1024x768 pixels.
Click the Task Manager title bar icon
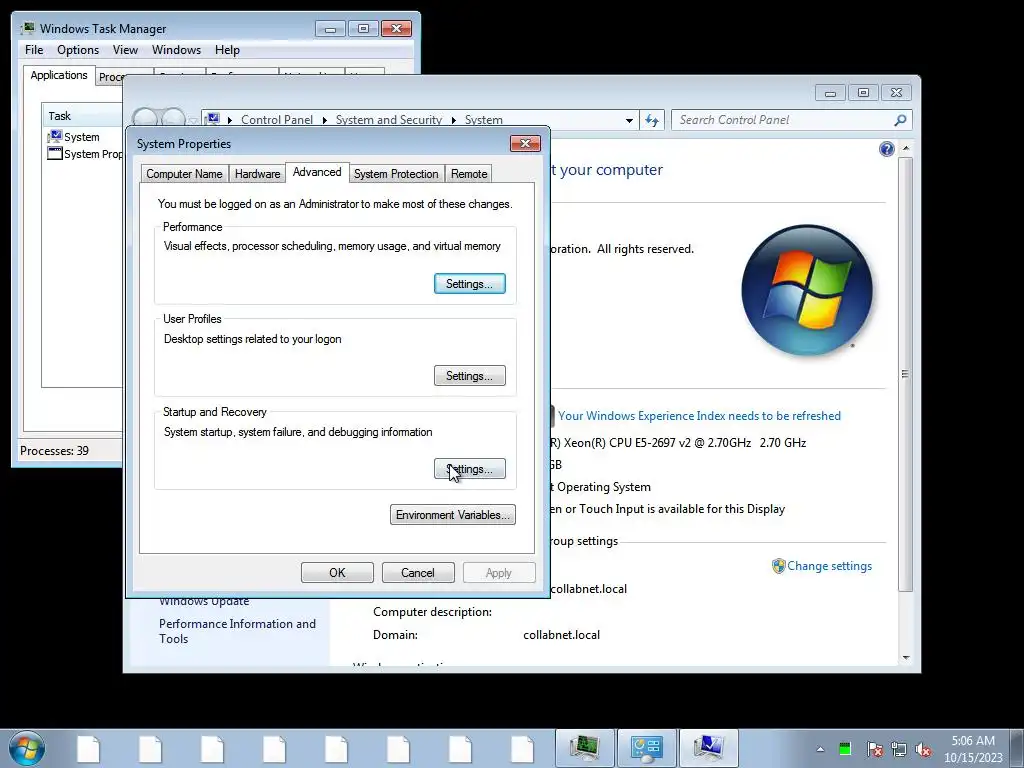pyautogui.click(x=27, y=29)
